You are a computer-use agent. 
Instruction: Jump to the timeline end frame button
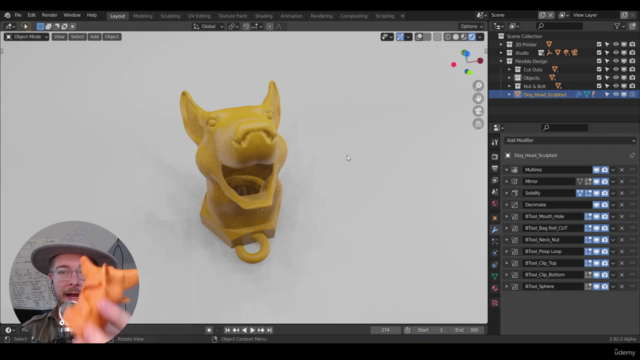point(269,330)
